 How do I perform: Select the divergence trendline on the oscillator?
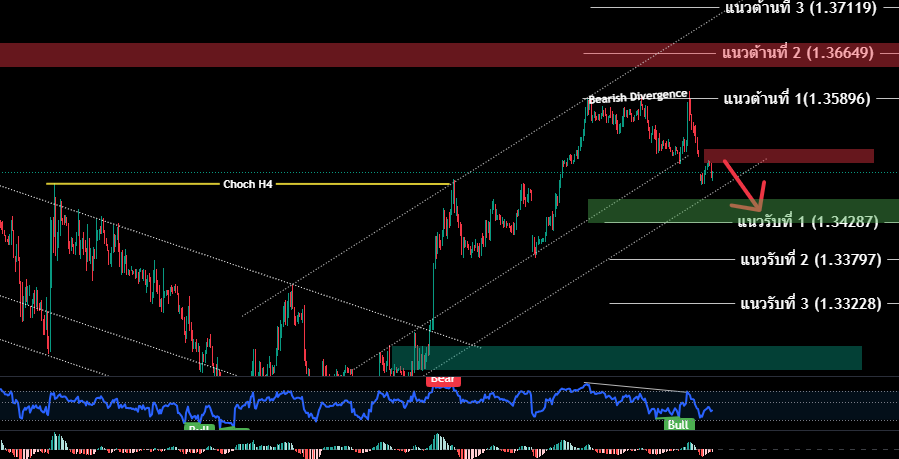pos(640,388)
